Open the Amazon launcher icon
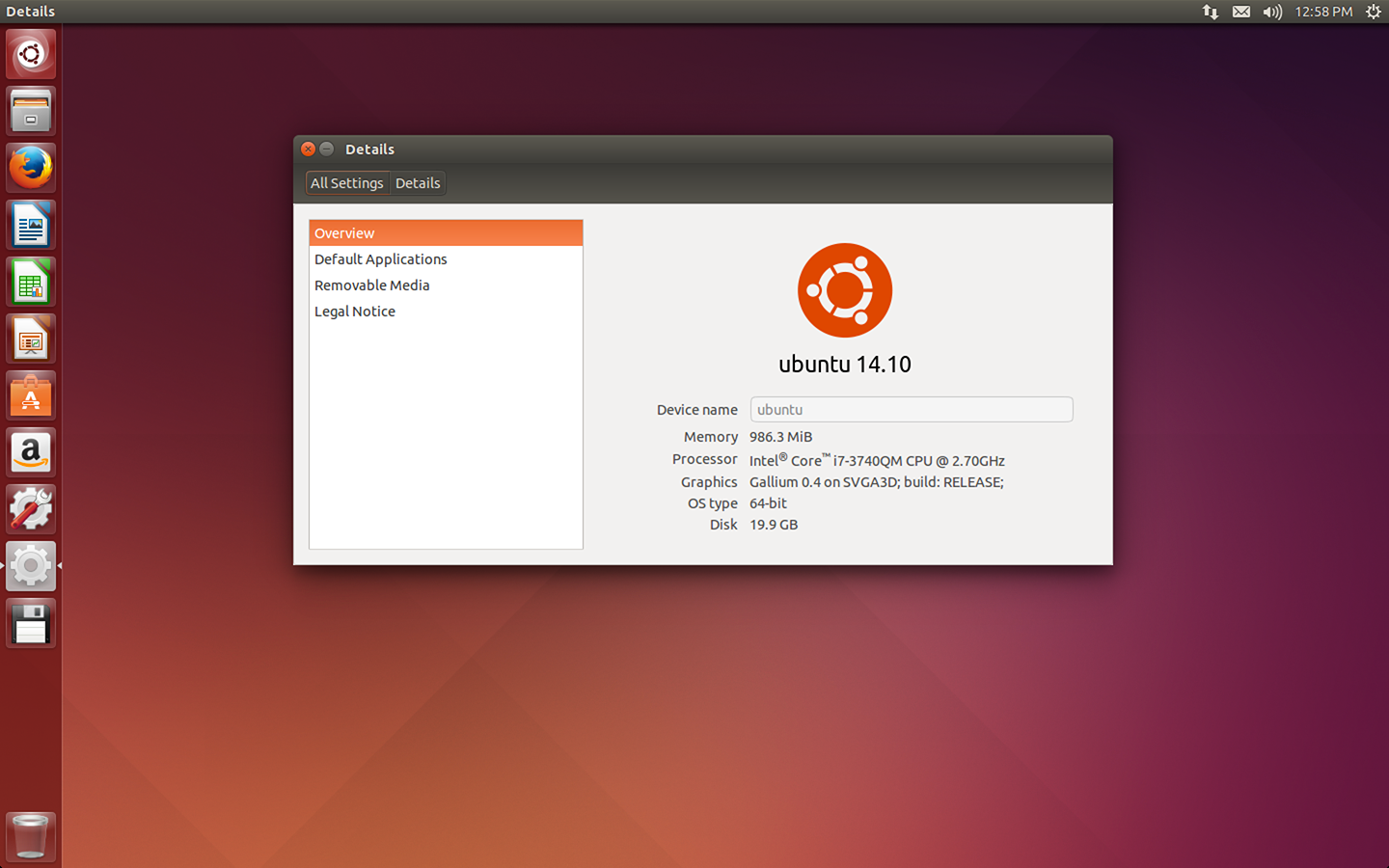This screenshot has height=868, width=1389. point(31,452)
